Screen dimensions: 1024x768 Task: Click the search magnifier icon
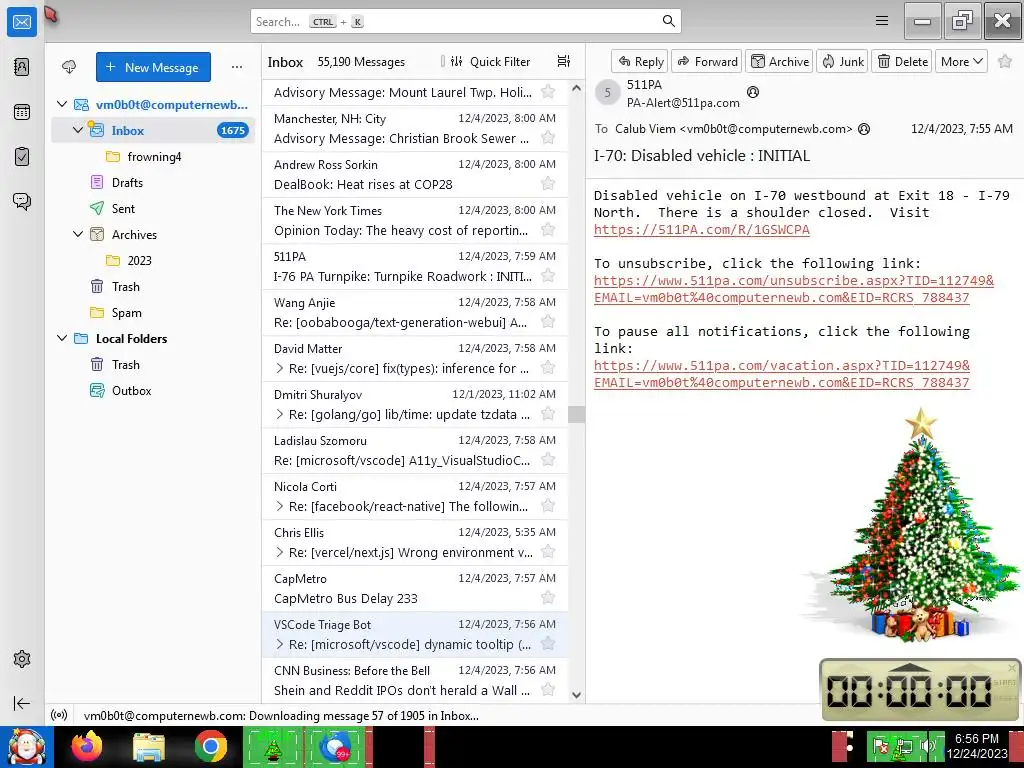point(668,21)
